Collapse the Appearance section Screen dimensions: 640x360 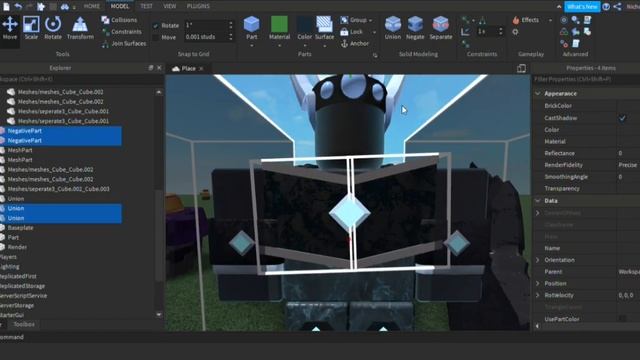pos(538,93)
